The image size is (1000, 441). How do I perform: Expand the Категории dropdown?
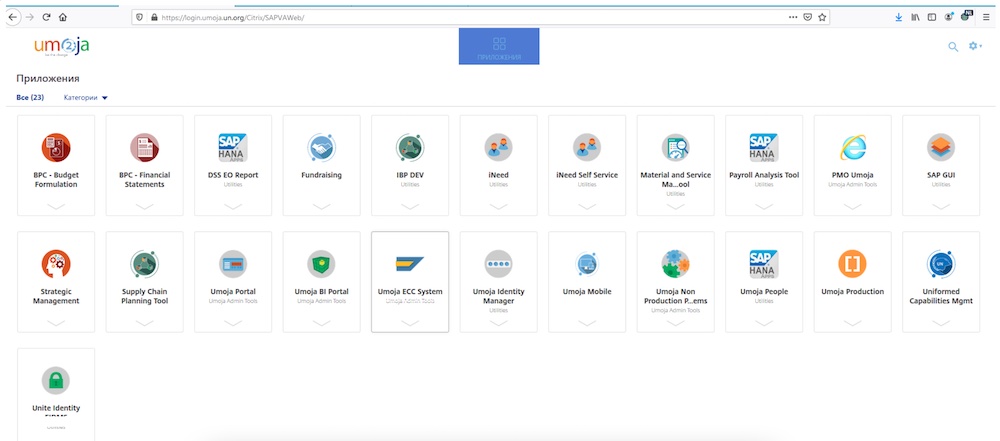pos(86,98)
